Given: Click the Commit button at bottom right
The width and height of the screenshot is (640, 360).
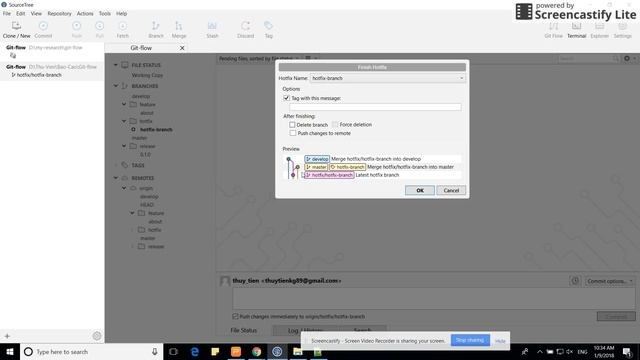Looking at the screenshot, I should click(616, 316).
